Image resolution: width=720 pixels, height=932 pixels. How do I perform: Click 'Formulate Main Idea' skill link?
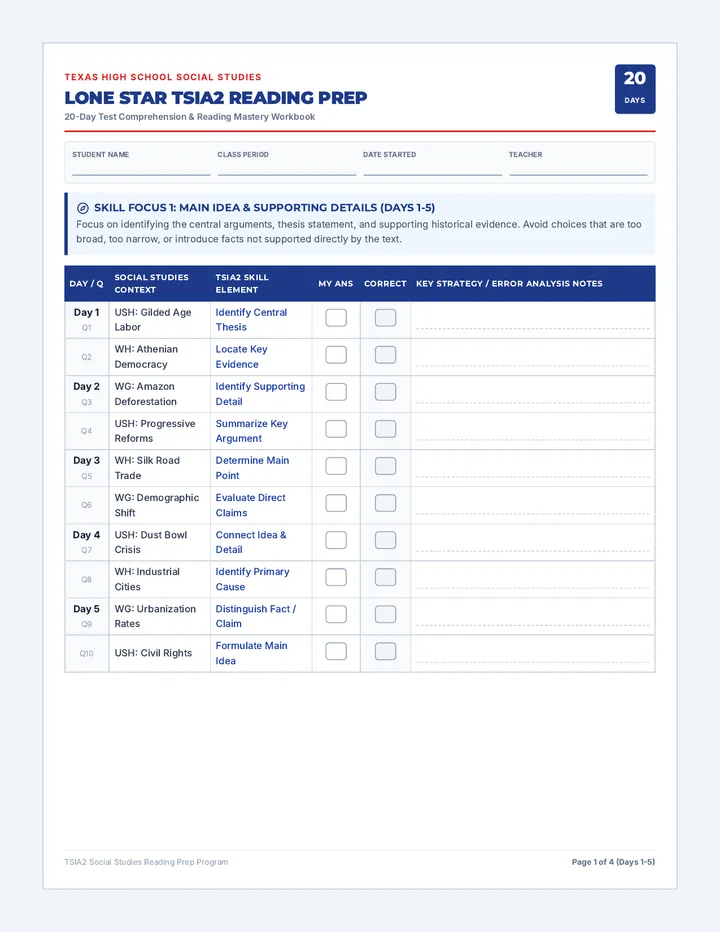click(251, 653)
